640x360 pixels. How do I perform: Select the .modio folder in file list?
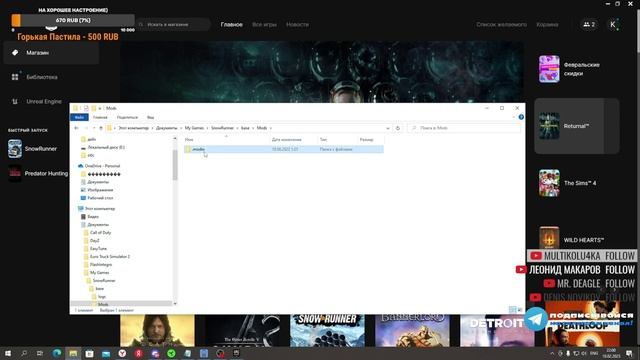coord(283,149)
